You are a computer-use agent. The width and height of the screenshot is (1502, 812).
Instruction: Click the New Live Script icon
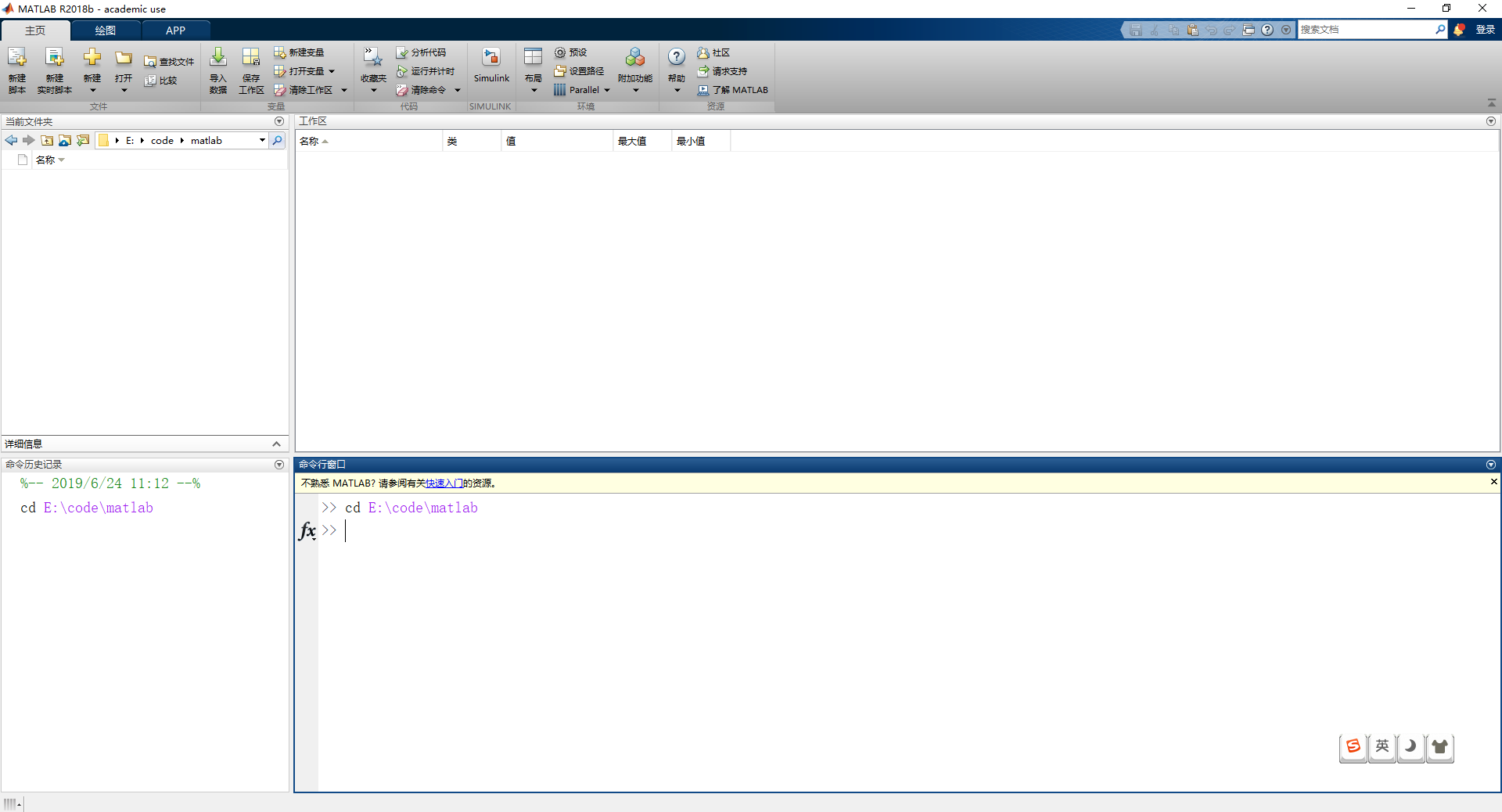(54, 59)
